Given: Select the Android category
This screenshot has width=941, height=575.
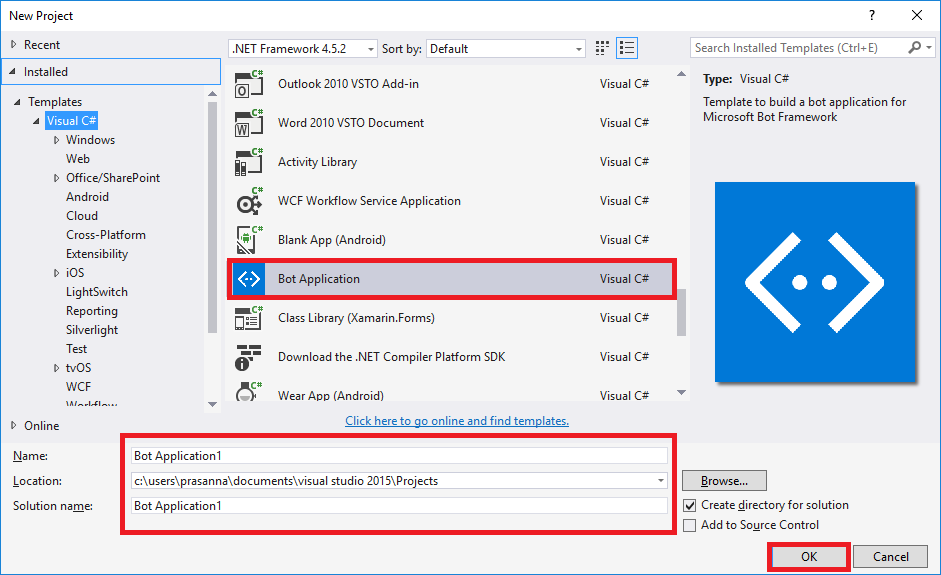Looking at the screenshot, I should [88, 197].
